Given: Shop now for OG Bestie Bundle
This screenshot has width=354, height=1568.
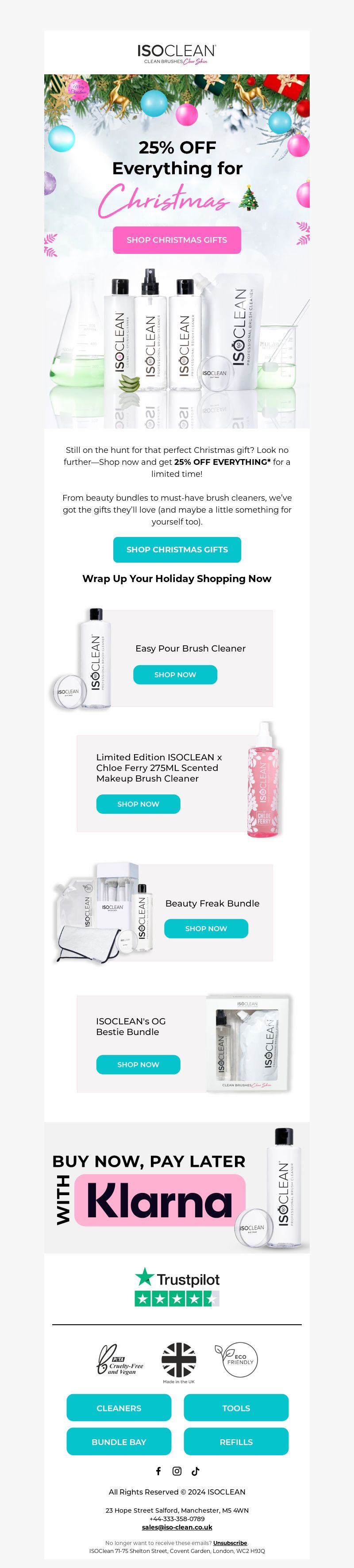Looking at the screenshot, I should tap(139, 1064).
